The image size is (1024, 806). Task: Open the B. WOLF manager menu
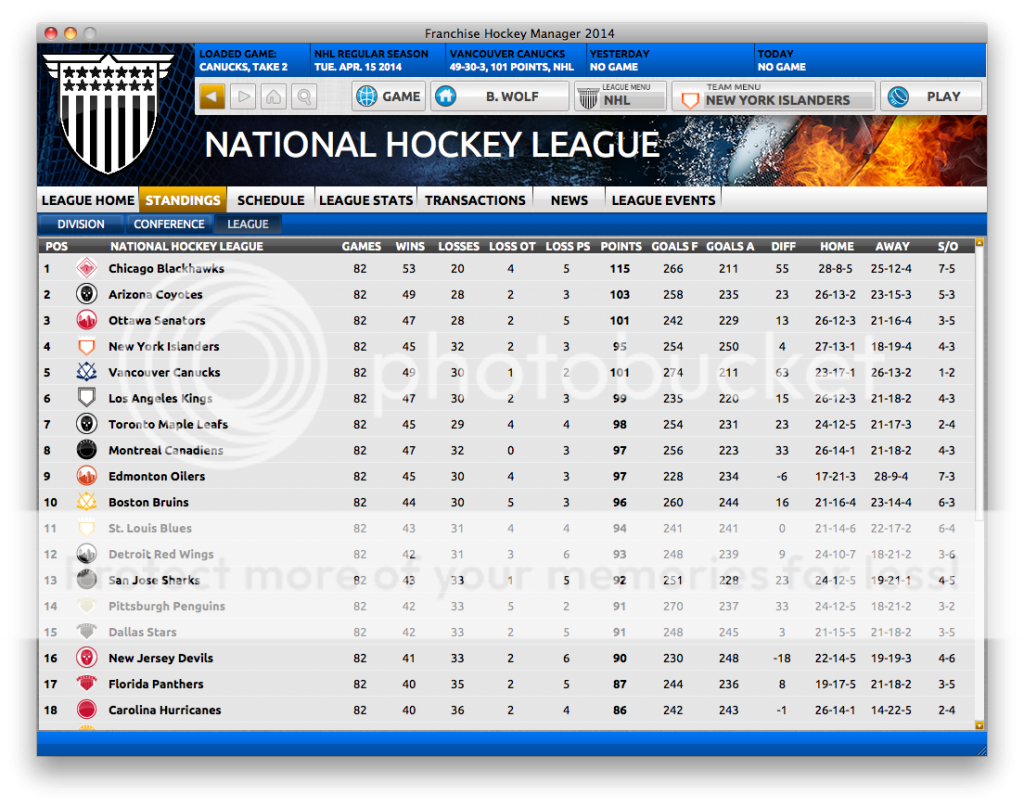point(499,97)
